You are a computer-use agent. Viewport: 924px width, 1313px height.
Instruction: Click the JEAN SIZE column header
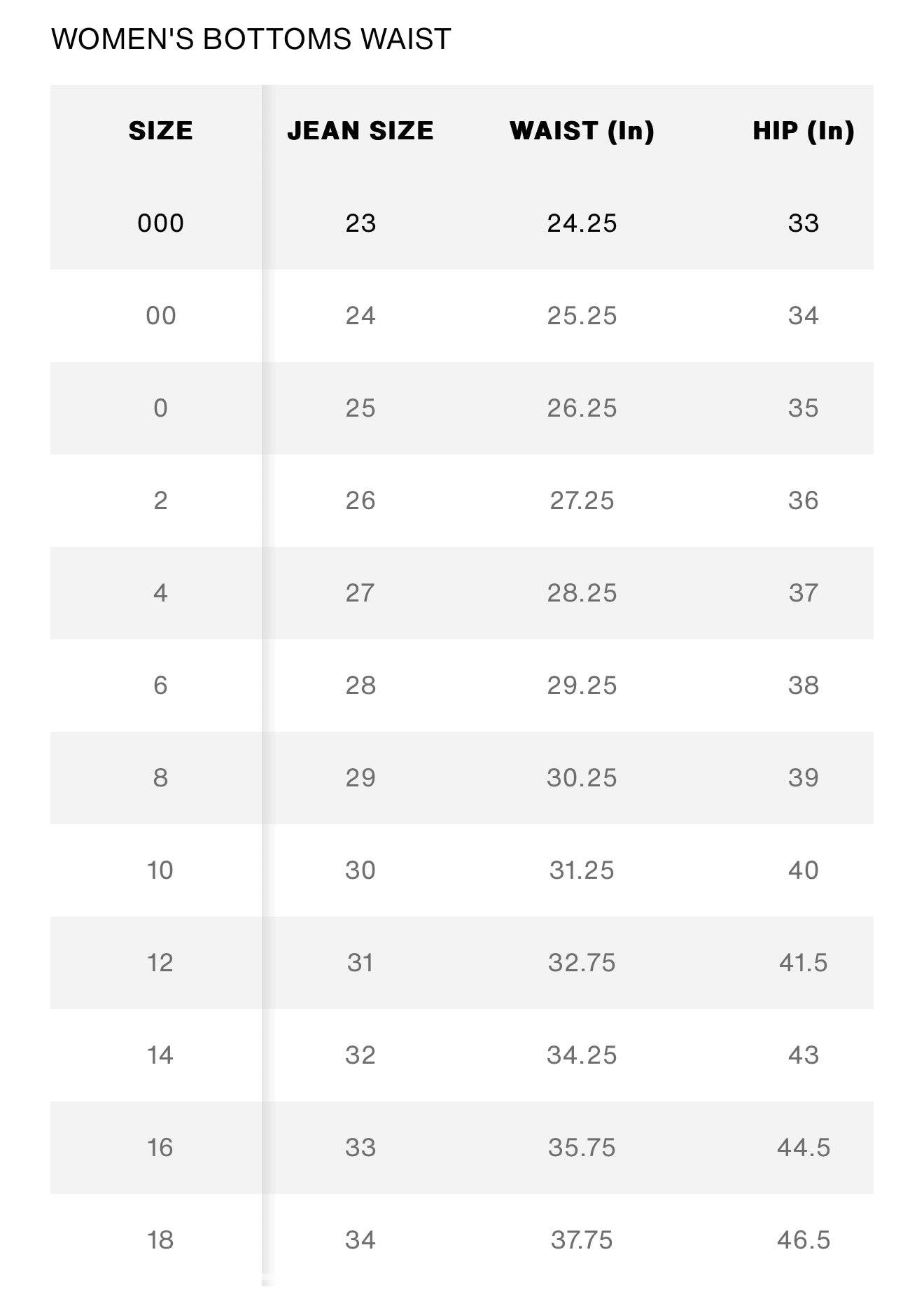(x=360, y=131)
